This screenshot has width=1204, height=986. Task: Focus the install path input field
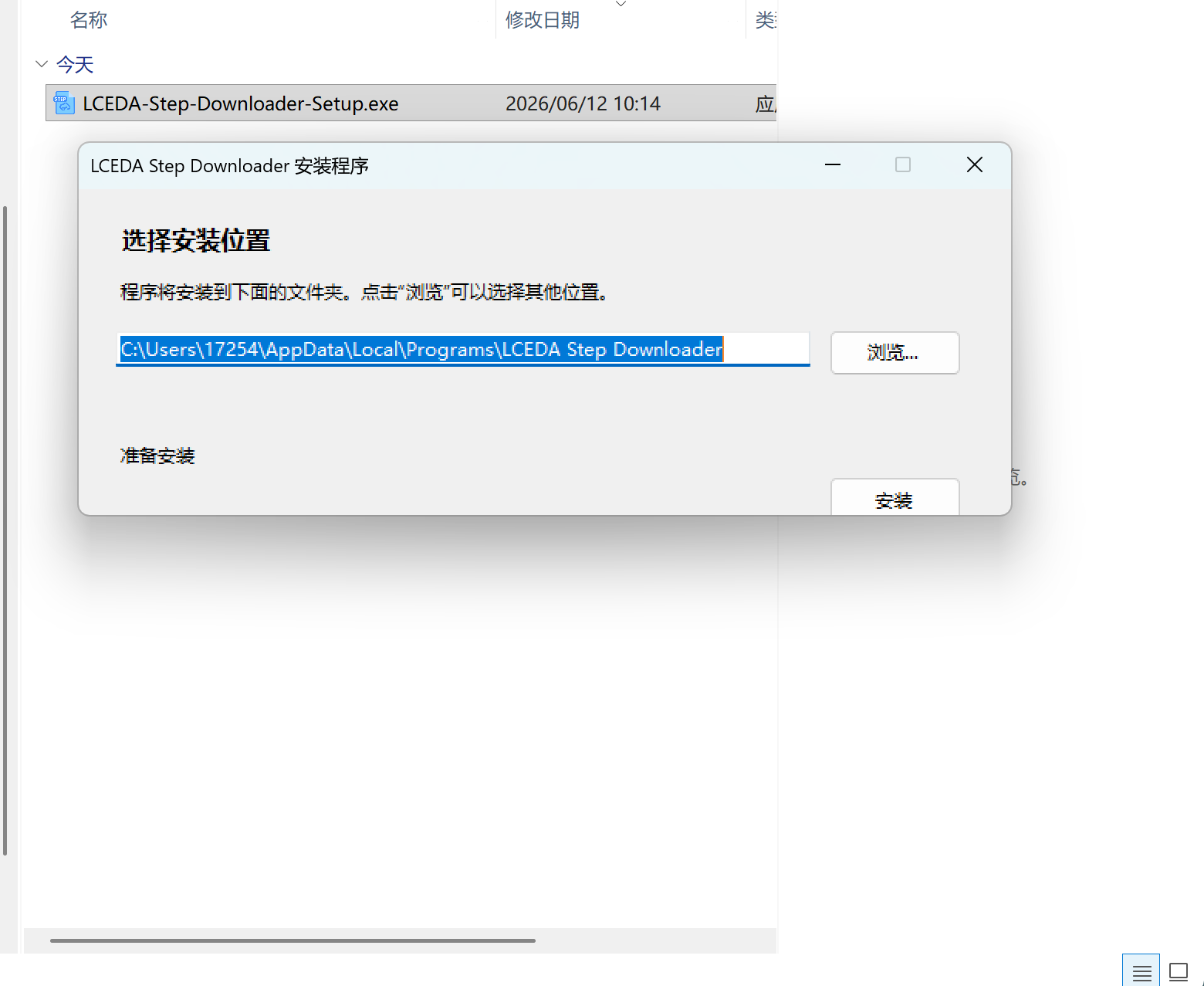click(463, 350)
